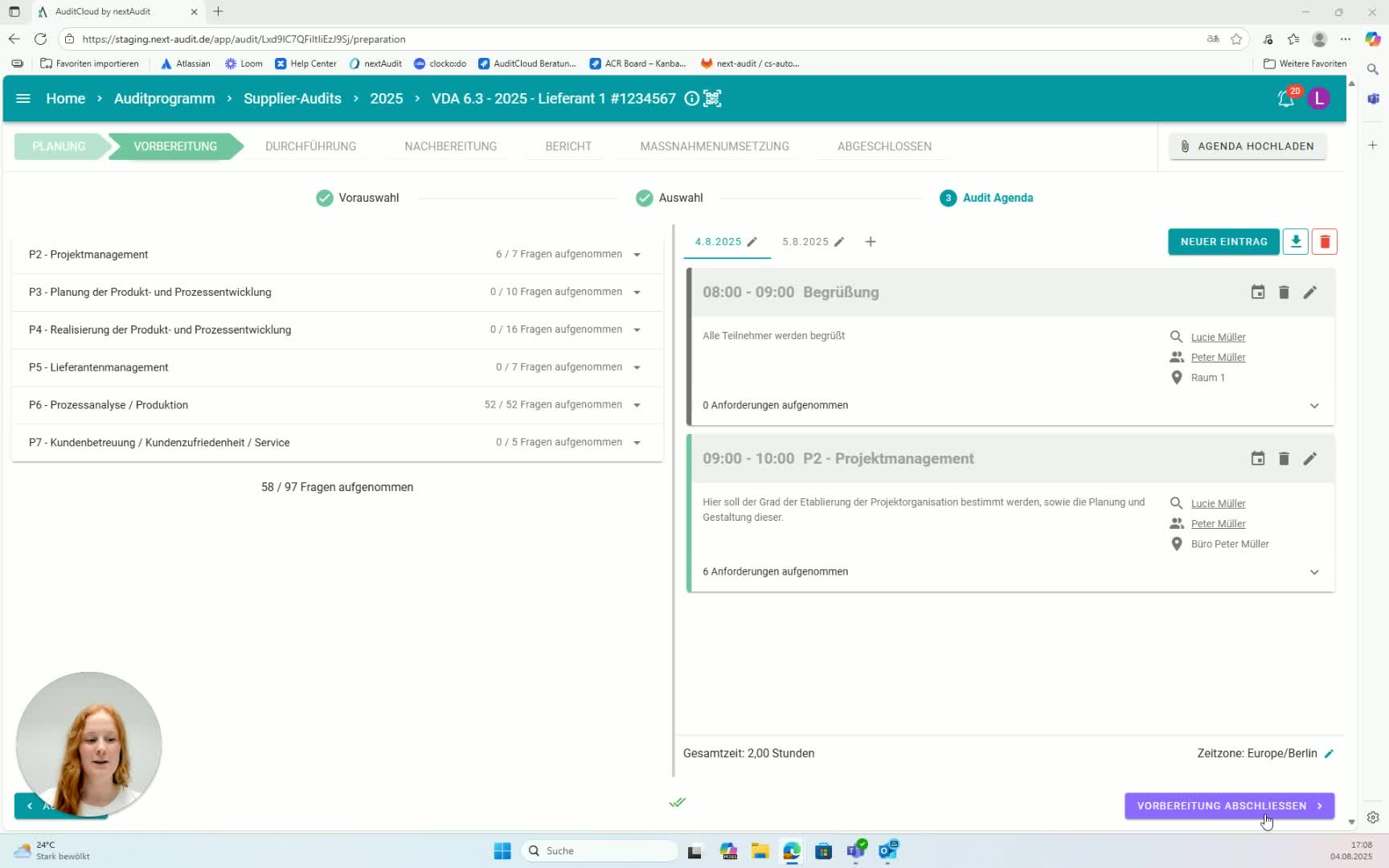The width and height of the screenshot is (1389, 868).
Task: Switch to the 5.8.2025 agenda tab
Action: tap(805, 242)
